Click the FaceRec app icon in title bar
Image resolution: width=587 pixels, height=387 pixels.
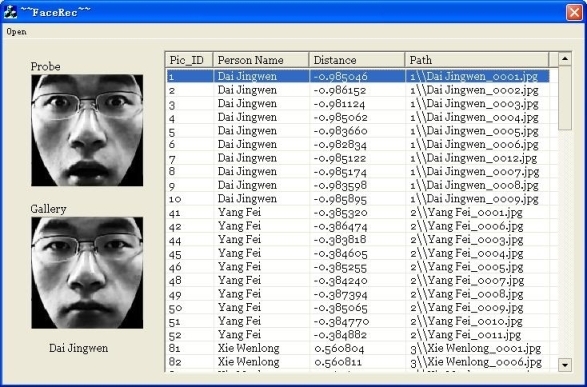coord(10,12)
